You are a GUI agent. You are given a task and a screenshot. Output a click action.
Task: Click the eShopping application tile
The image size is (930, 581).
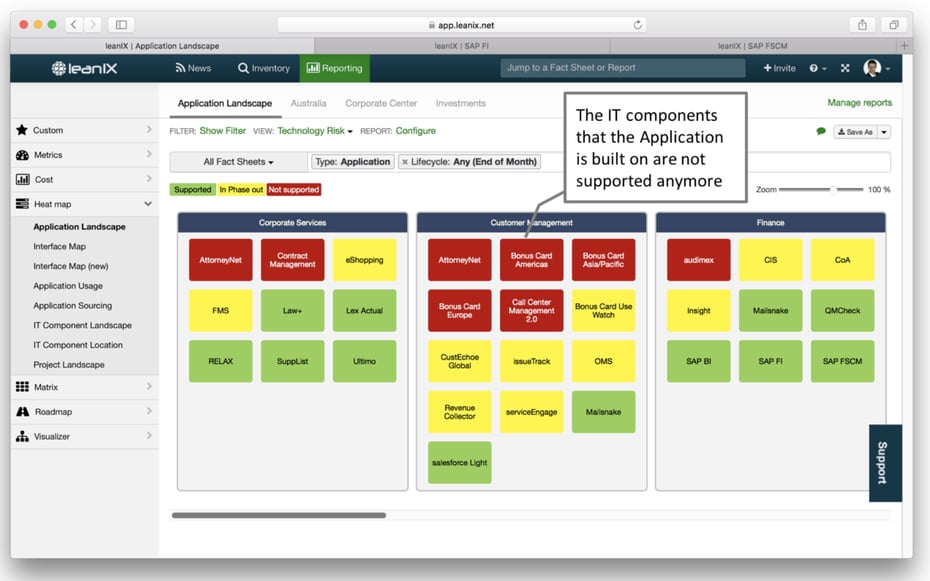(364, 260)
